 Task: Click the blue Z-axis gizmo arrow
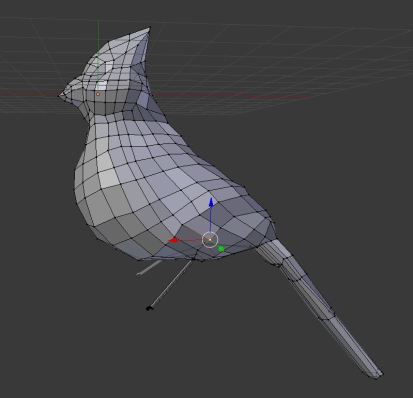point(211,203)
